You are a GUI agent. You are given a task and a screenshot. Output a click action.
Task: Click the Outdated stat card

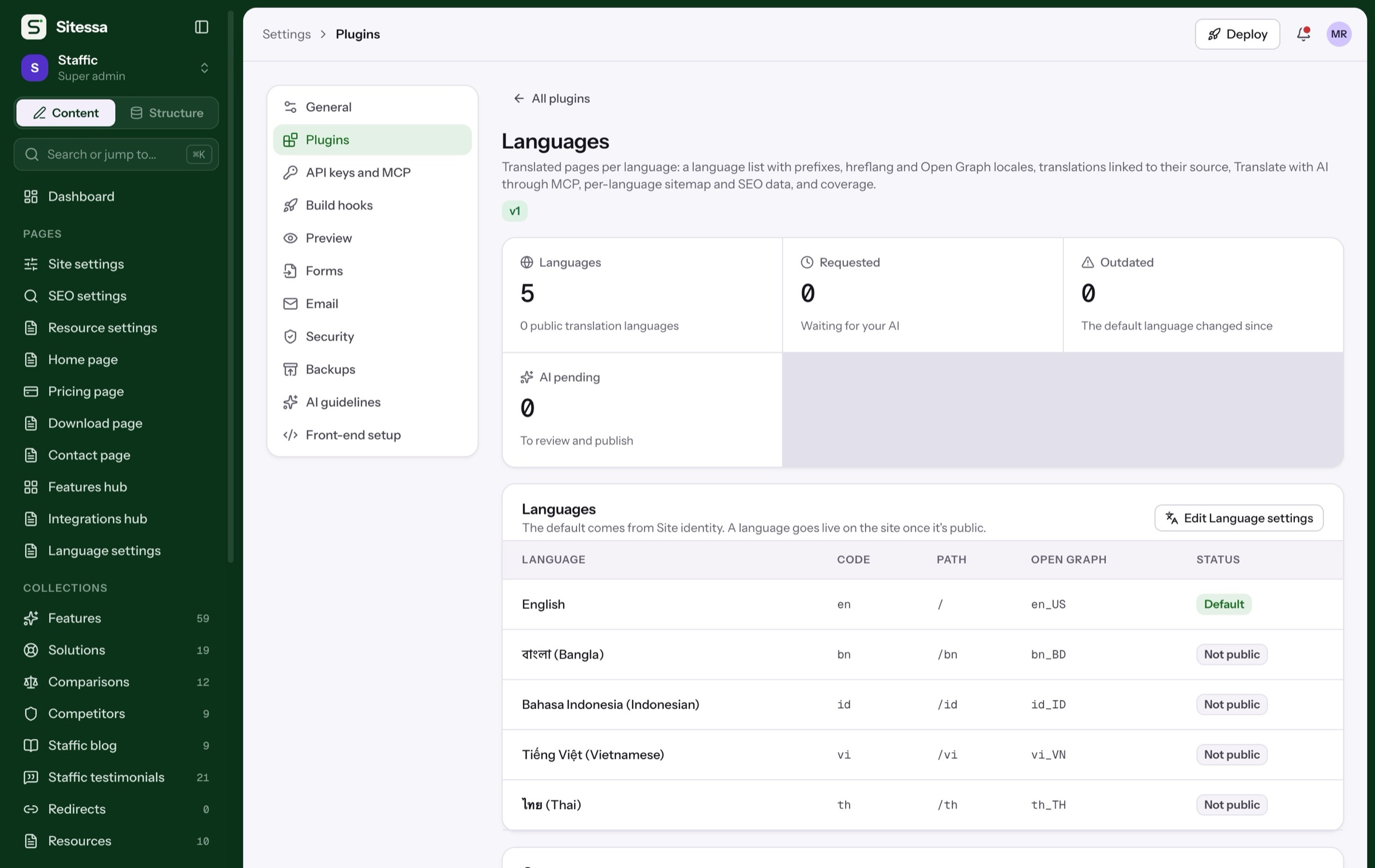1203,295
